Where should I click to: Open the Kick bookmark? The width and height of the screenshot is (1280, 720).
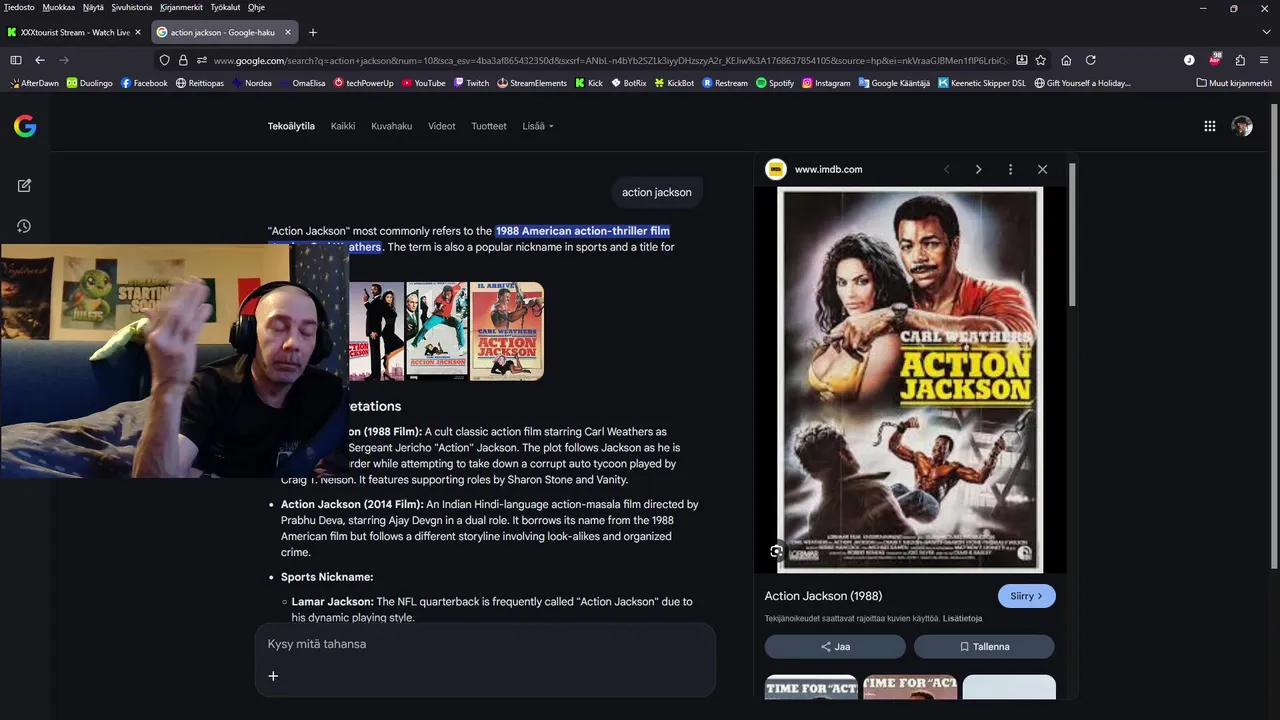589,83
